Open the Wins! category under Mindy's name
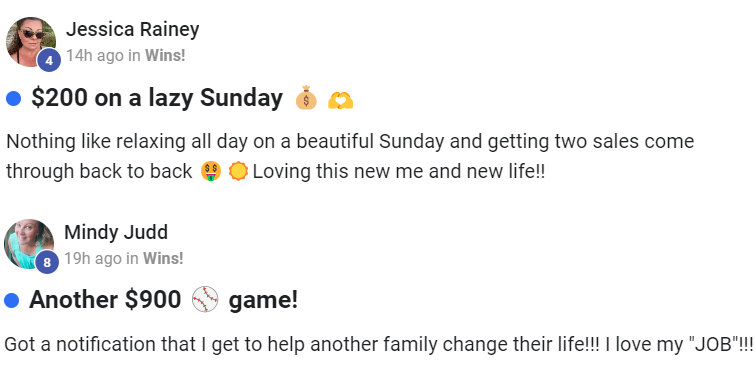Image resolution: width=756 pixels, height=373 pixels. pos(163,259)
